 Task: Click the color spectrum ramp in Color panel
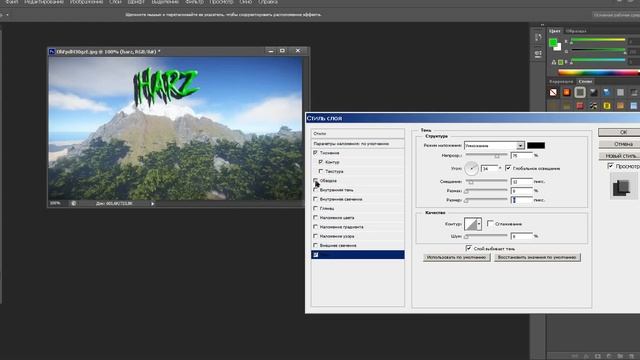[599, 73]
